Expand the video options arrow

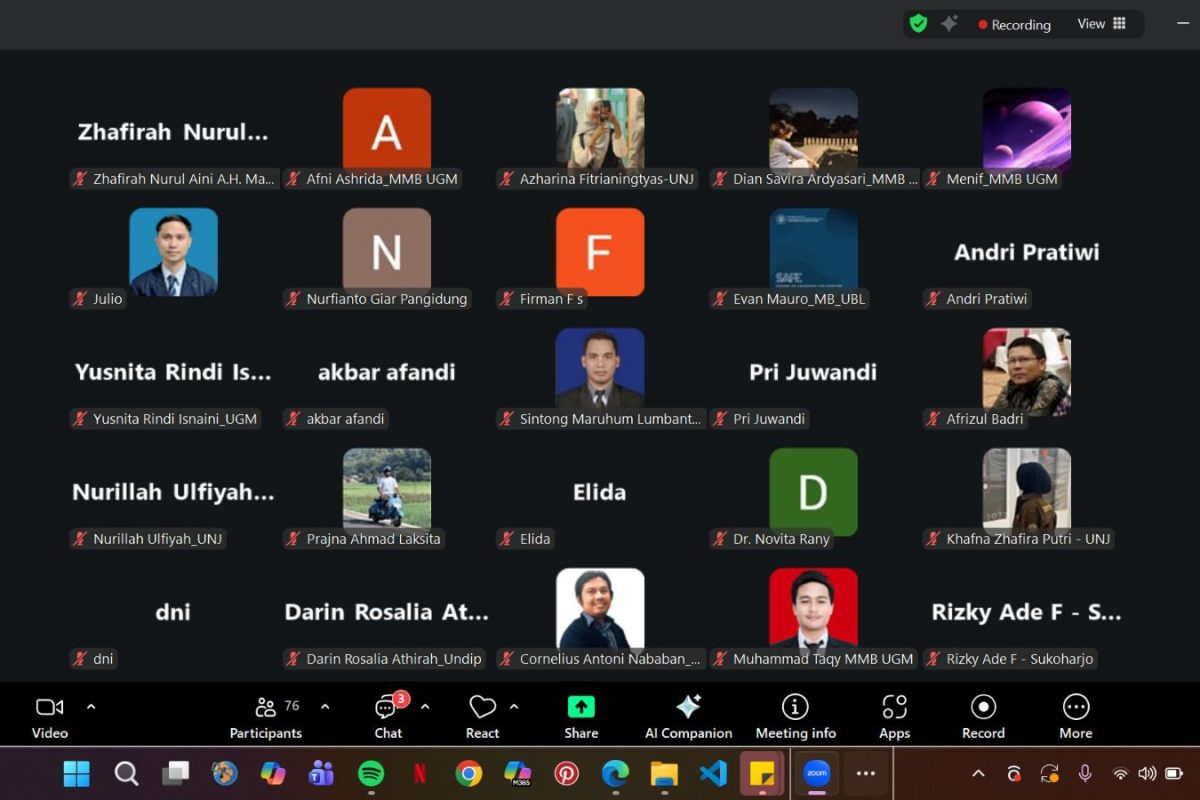click(91, 707)
